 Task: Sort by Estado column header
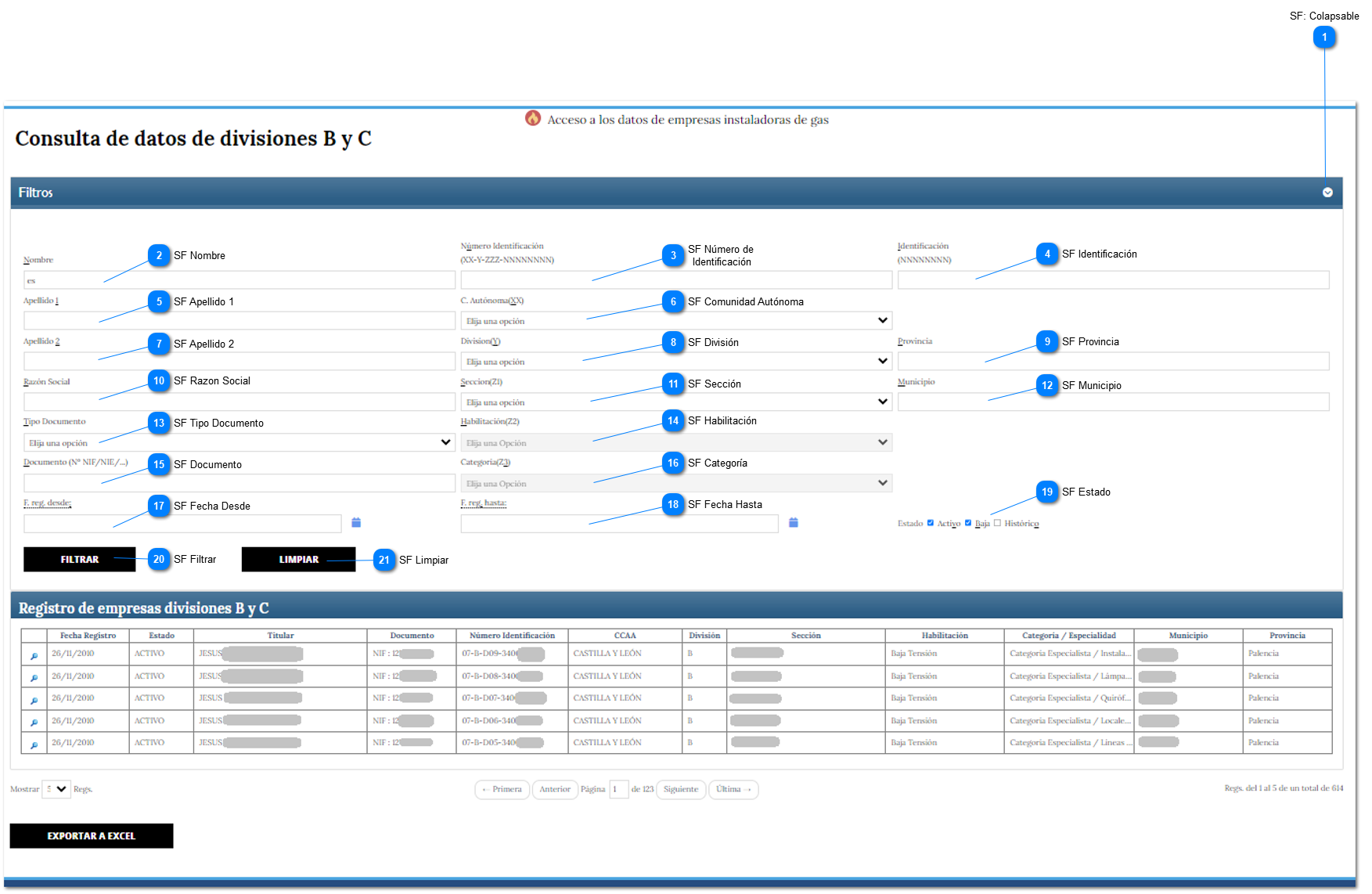pos(161,636)
